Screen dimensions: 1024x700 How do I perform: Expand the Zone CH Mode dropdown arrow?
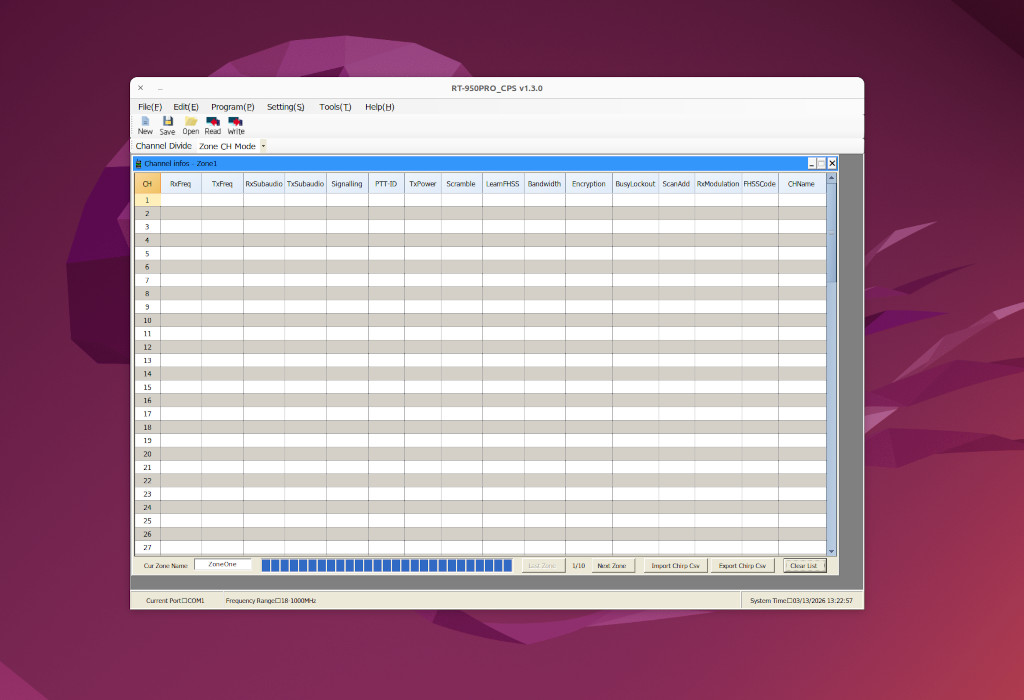tap(263, 145)
